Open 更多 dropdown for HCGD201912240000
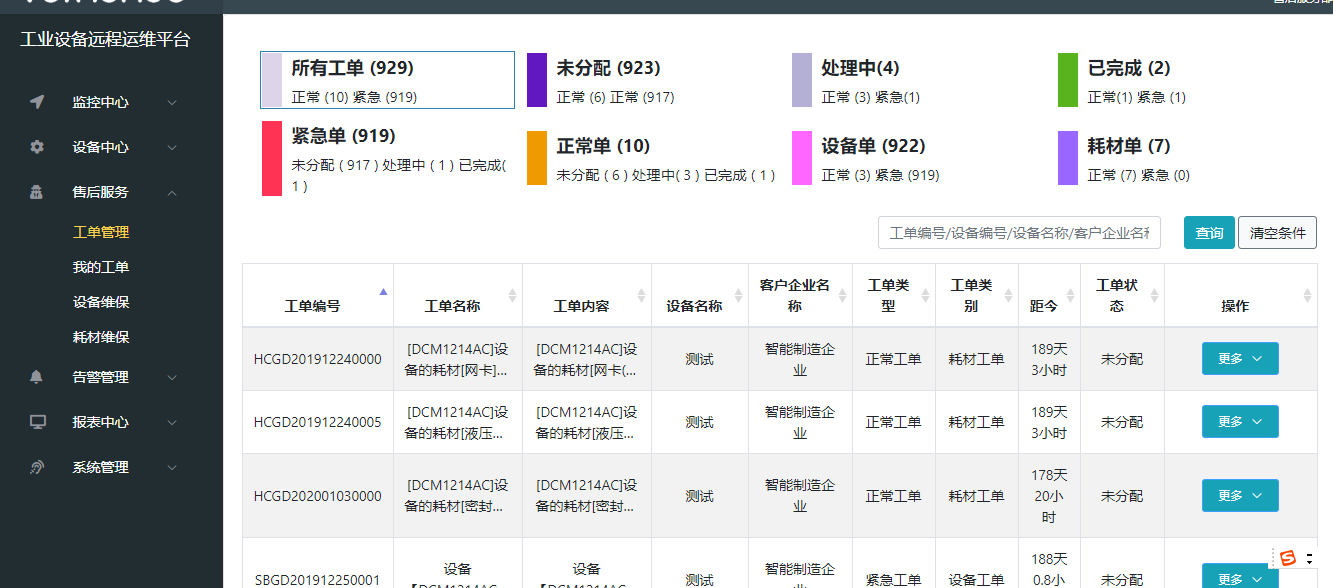 point(1240,359)
